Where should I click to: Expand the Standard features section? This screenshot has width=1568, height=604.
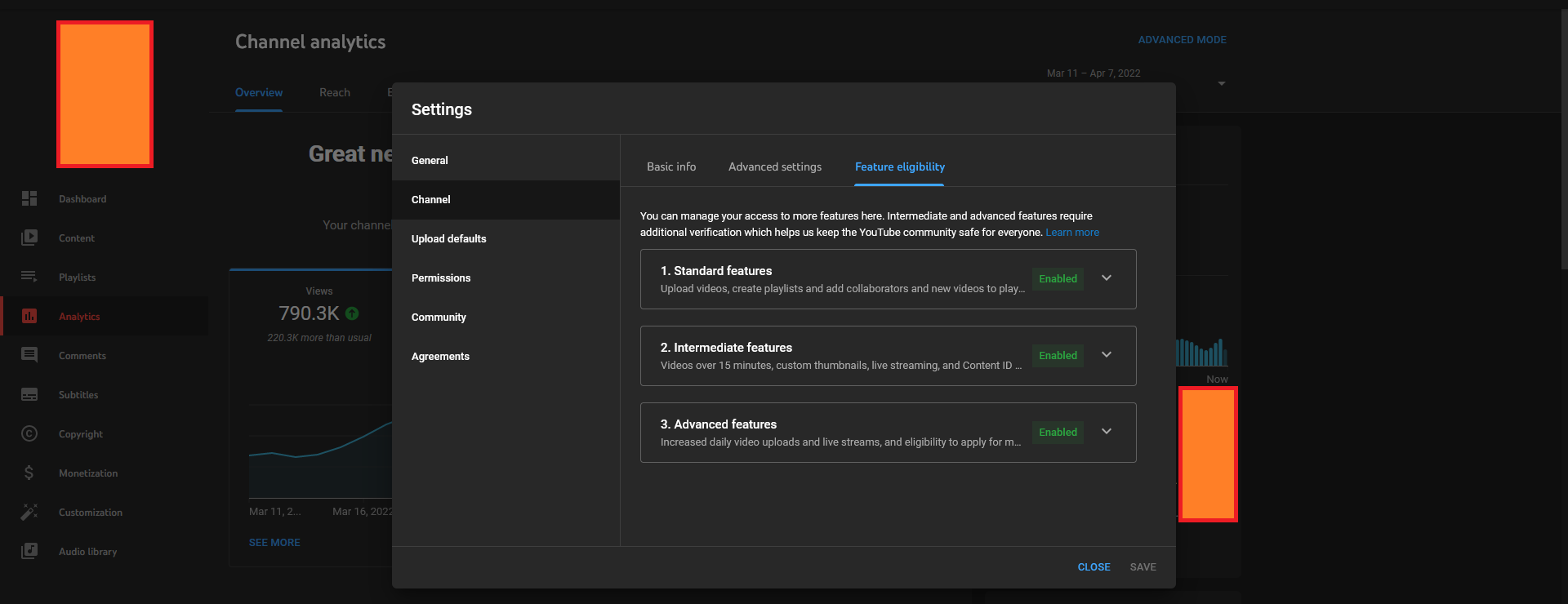[1107, 278]
